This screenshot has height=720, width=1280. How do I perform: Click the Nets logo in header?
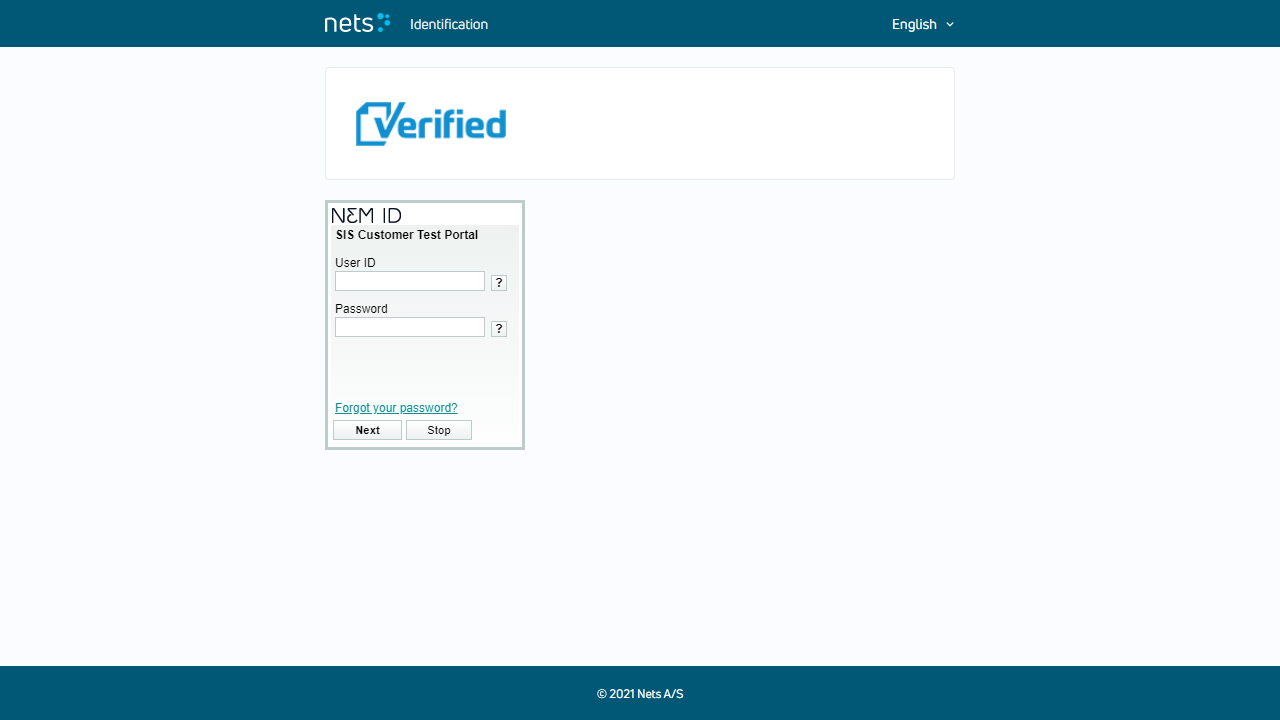click(357, 23)
